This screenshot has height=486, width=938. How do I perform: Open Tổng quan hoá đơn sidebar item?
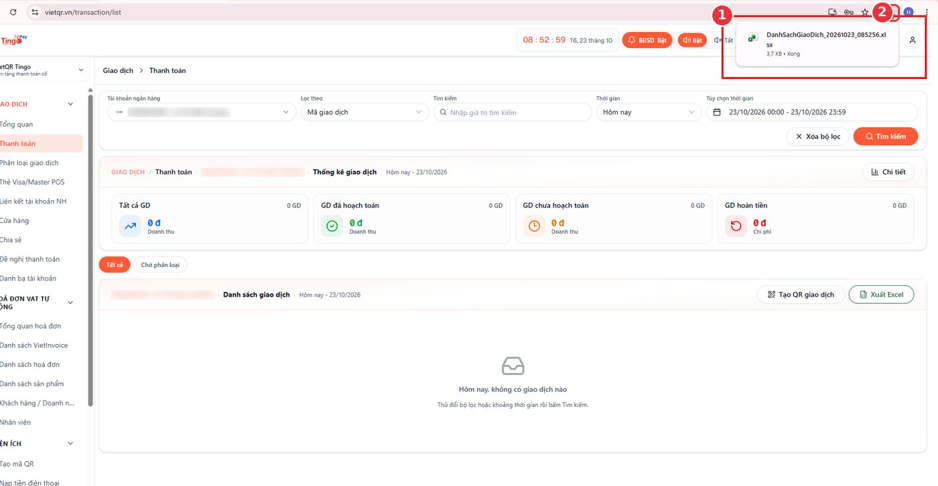(31, 326)
